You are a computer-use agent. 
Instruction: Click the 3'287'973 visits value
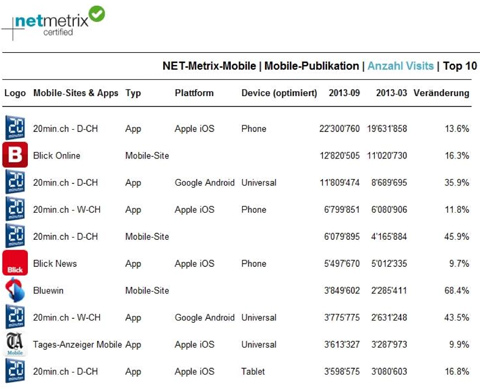point(389,345)
